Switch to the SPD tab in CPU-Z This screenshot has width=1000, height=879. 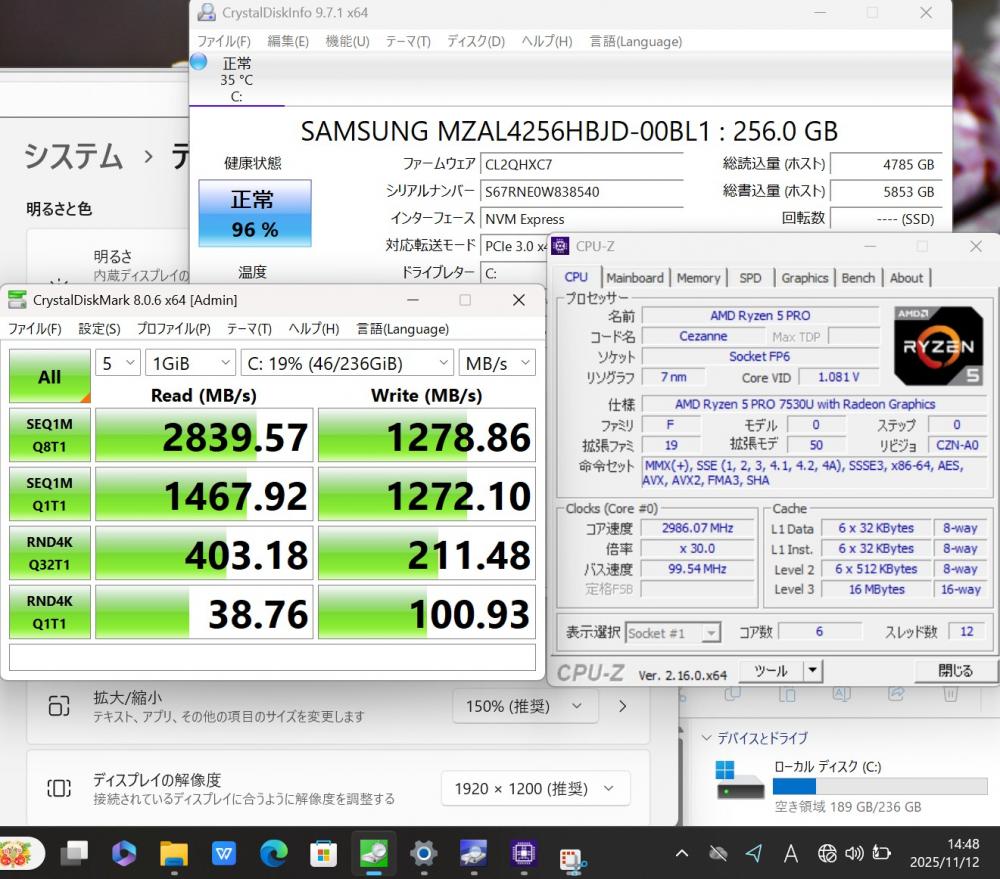click(750, 278)
